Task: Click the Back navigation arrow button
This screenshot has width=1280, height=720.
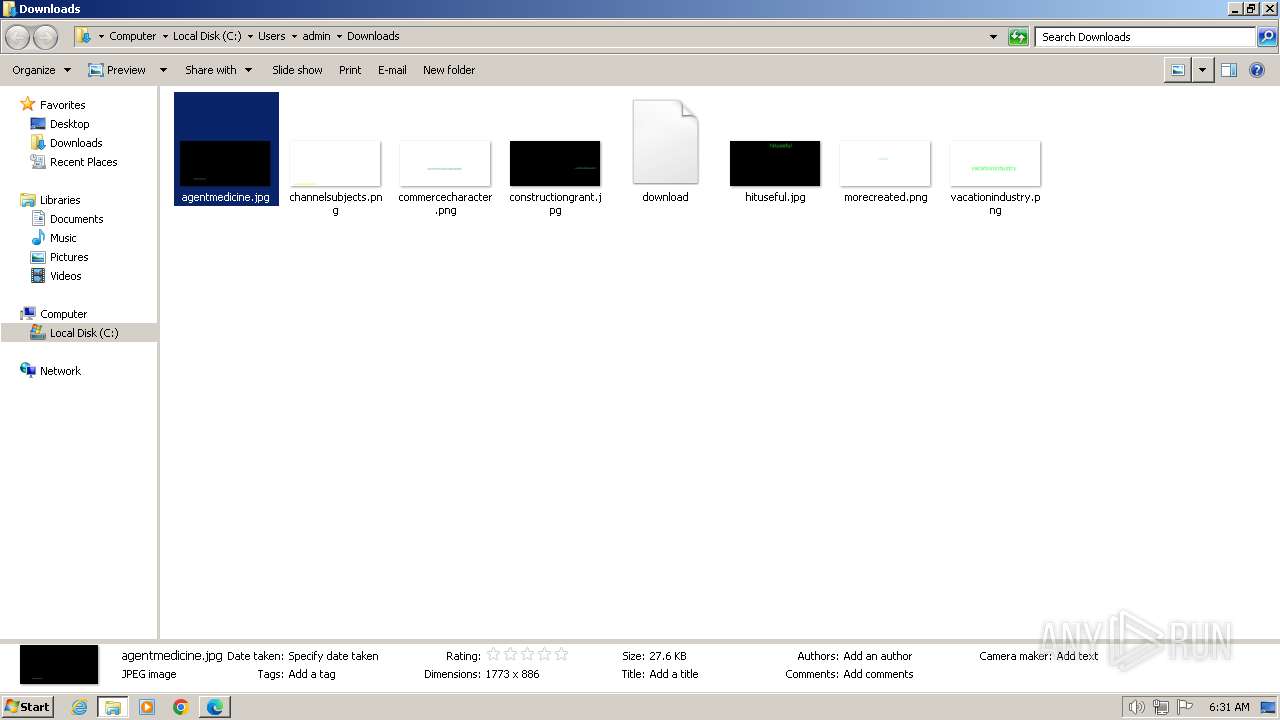Action: (17, 37)
